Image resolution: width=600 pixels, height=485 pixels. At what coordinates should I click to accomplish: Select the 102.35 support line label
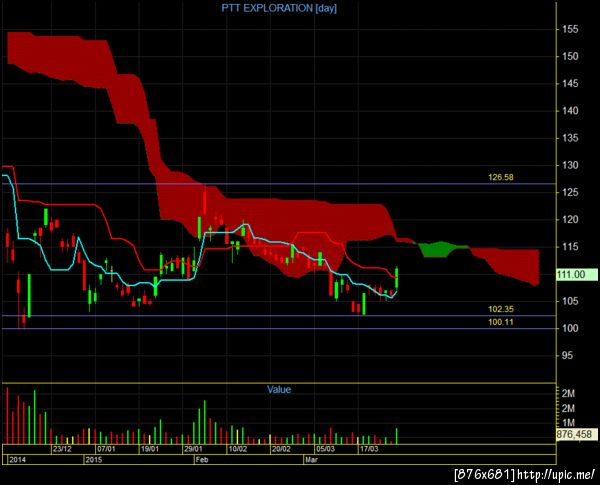[501, 309]
